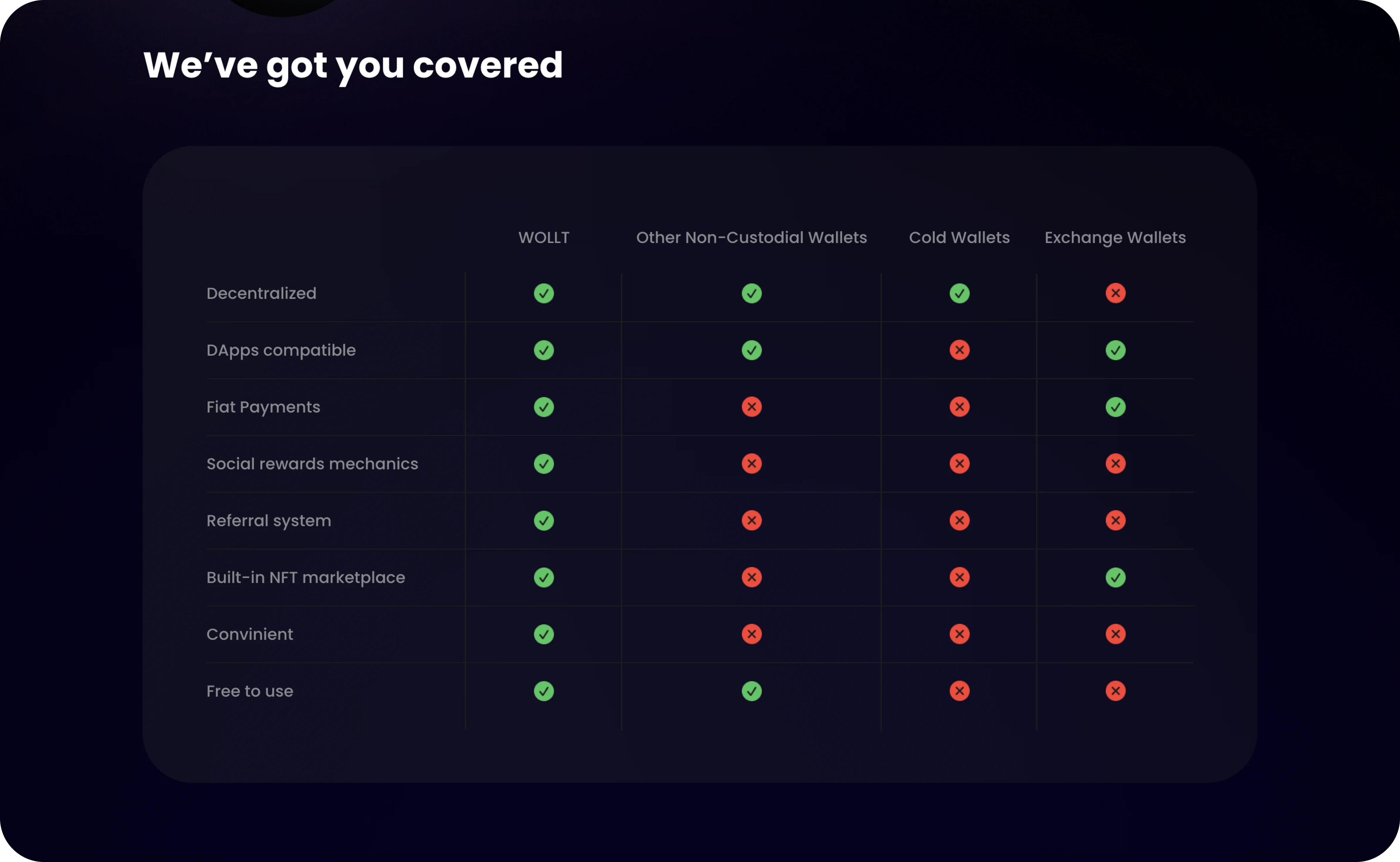Click Other Non-Custodial Wallets NFT marketplace cross

751,577
